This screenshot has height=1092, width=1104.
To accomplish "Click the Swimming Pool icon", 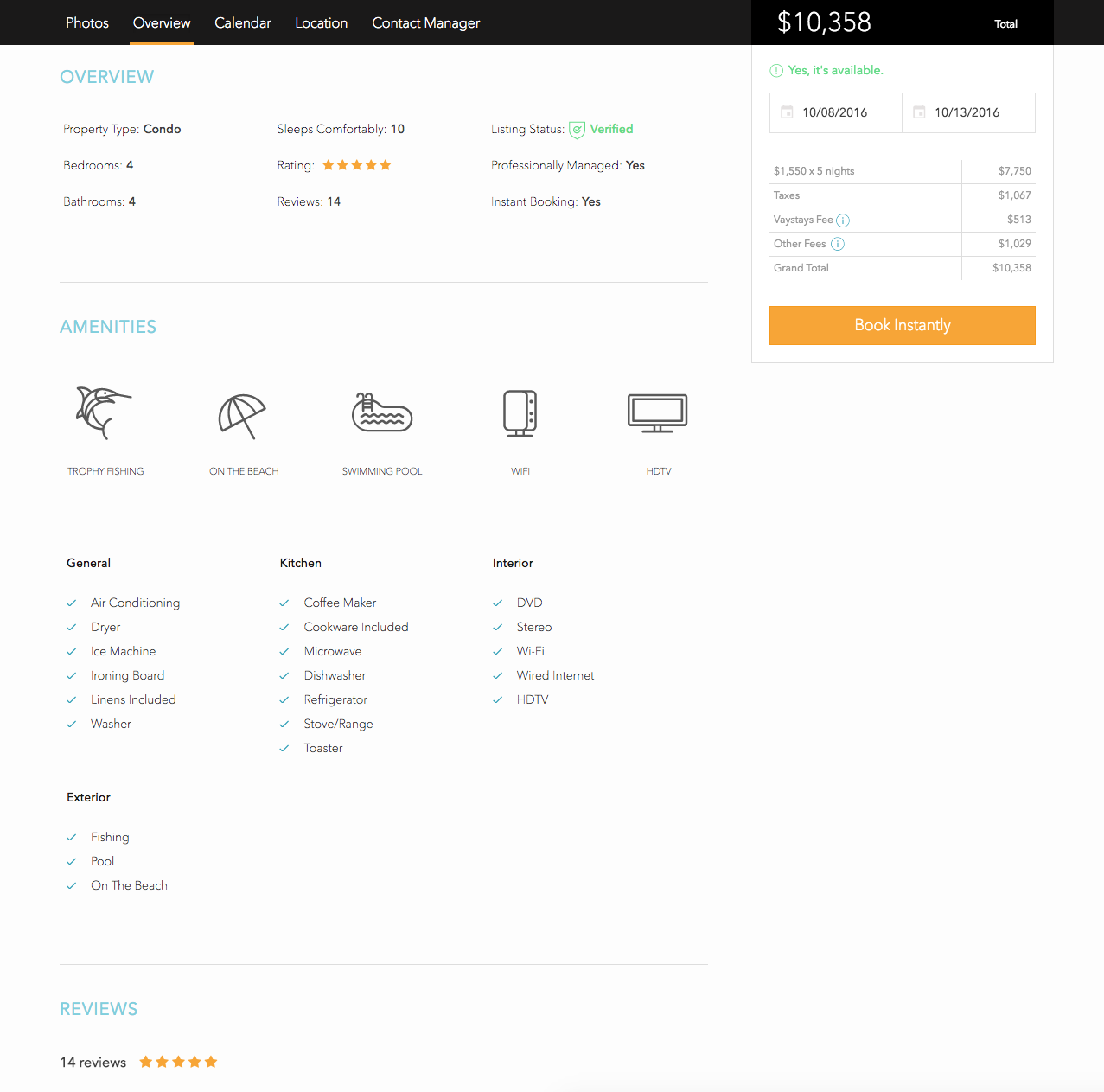I will 382,412.
